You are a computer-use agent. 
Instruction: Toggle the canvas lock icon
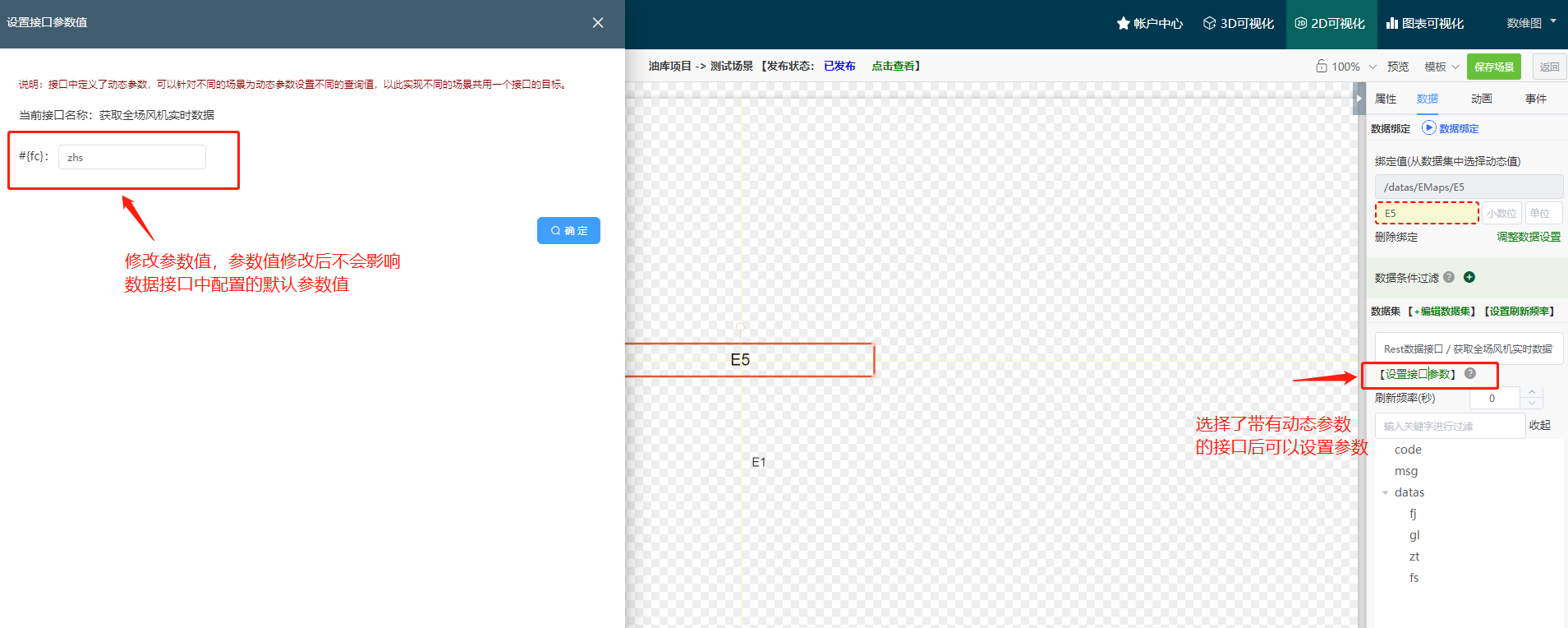tap(1321, 67)
